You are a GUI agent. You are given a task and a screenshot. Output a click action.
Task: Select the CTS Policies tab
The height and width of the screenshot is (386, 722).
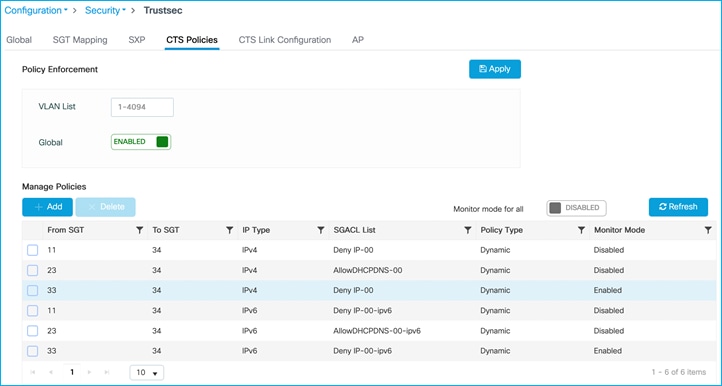[x=192, y=40]
